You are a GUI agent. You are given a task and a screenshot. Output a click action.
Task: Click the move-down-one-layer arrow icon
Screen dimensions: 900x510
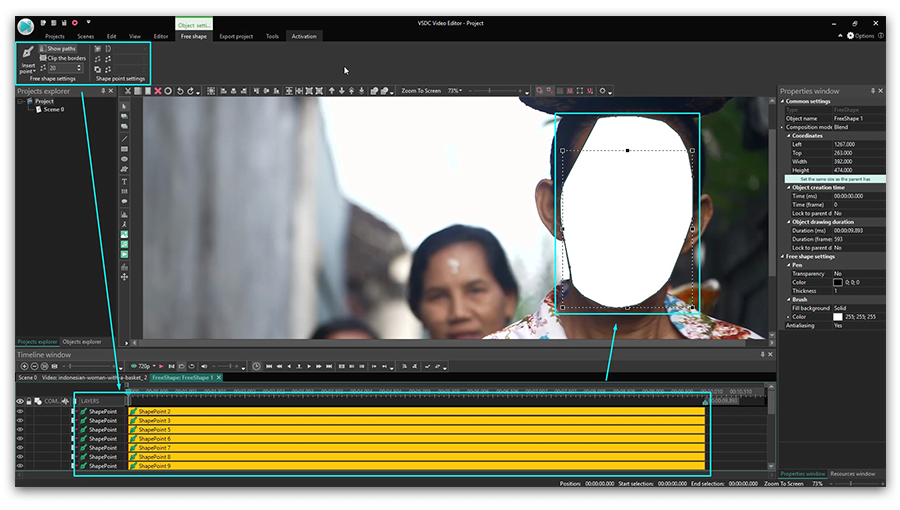pos(342,91)
